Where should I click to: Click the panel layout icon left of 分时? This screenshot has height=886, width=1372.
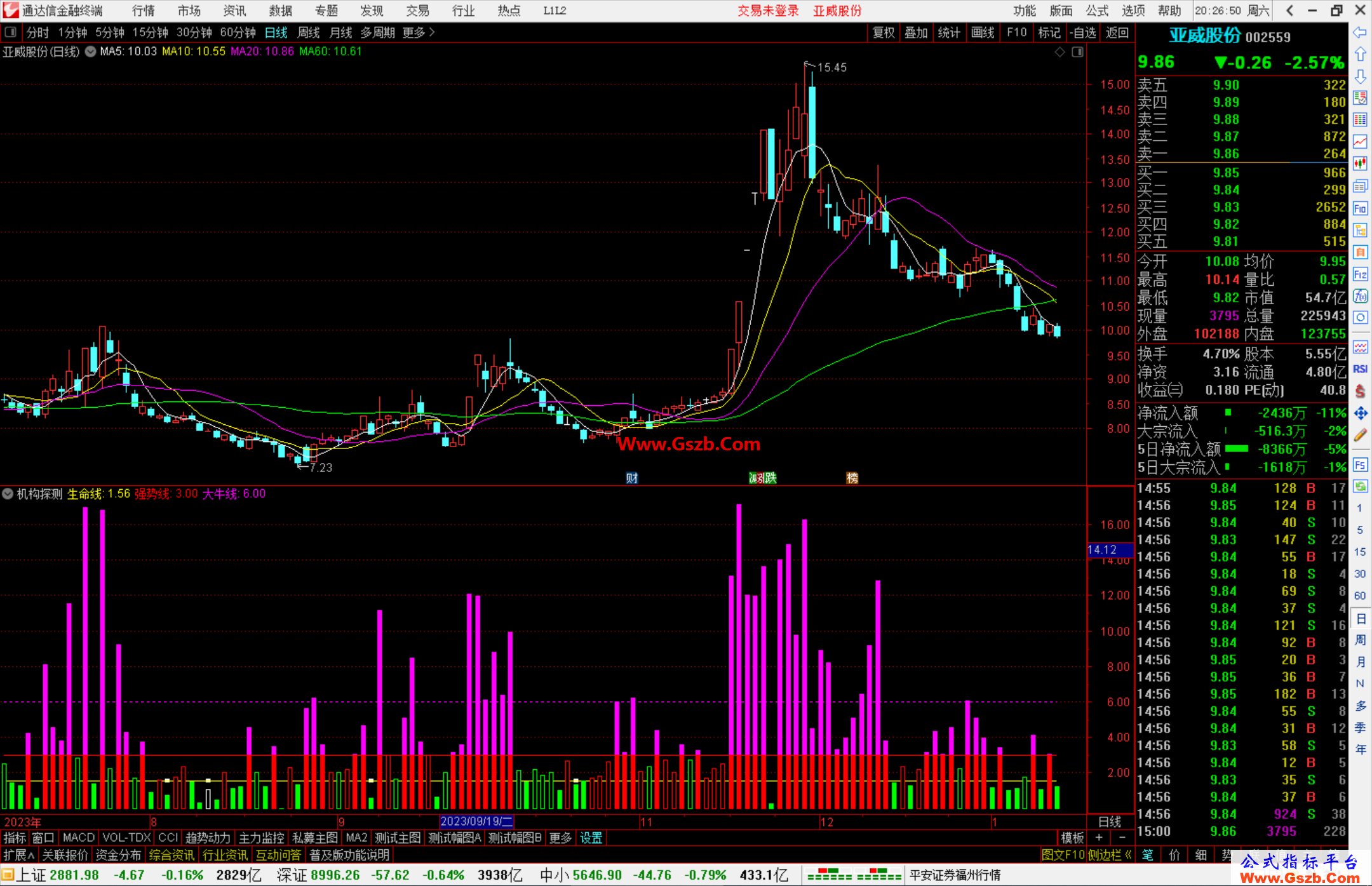[x=11, y=32]
